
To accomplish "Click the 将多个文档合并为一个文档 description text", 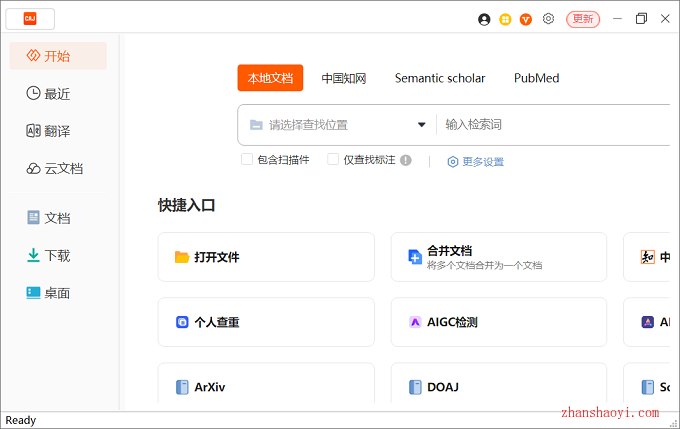I will pyautogui.click(x=484, y=265).
